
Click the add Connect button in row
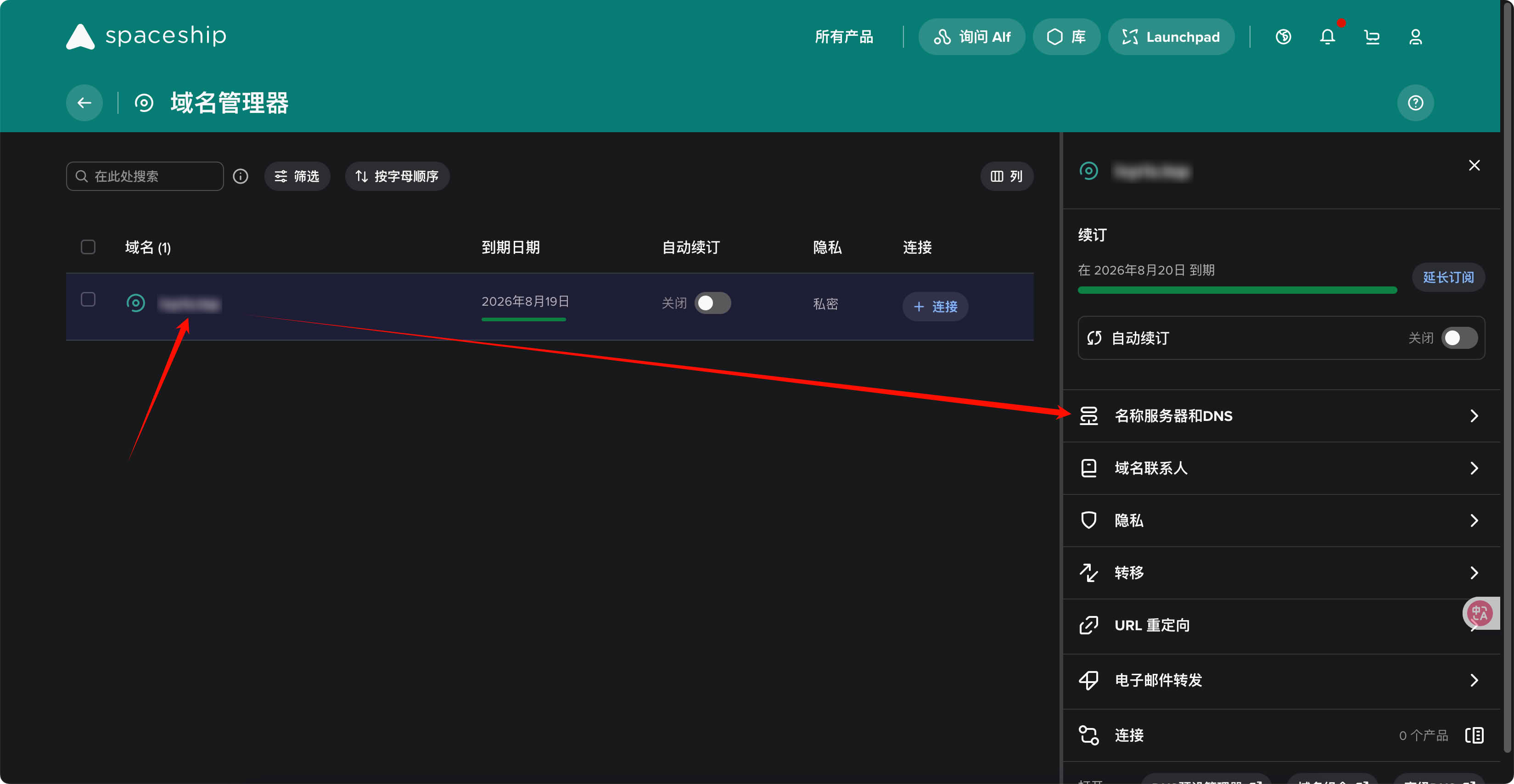tap(935, 307)
